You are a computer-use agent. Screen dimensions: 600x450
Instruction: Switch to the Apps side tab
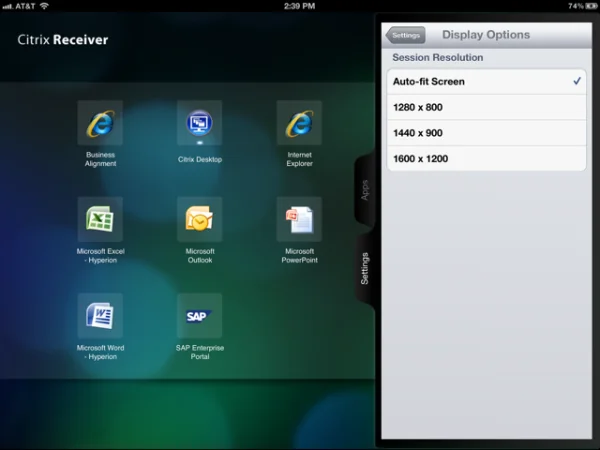[x=365, y=190]
